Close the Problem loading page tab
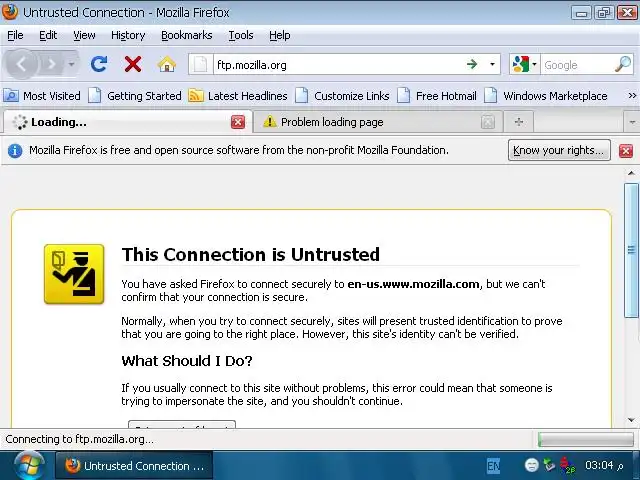The image size is (640, 480). 488,122
